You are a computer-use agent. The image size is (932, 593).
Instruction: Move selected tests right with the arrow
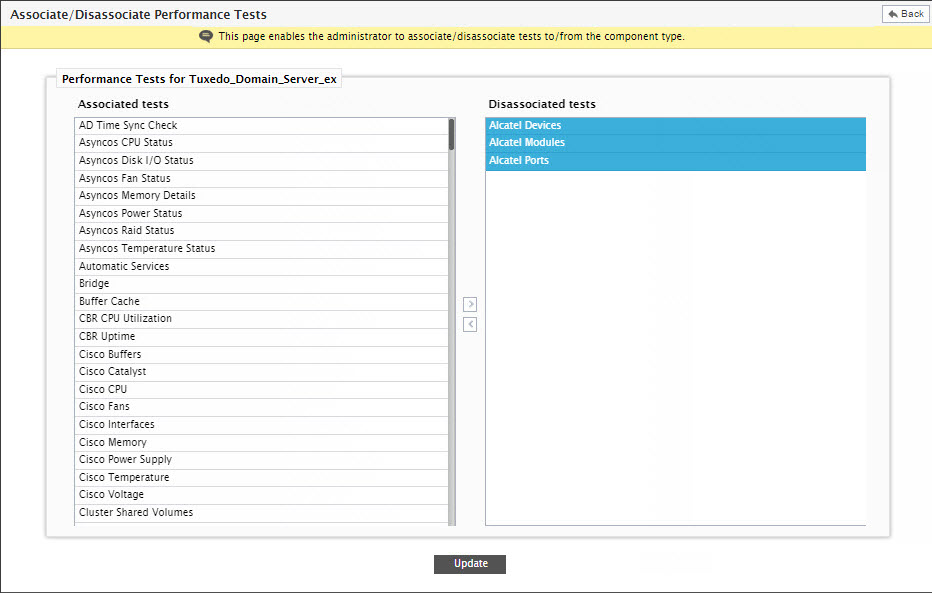[x=470, y=304]
